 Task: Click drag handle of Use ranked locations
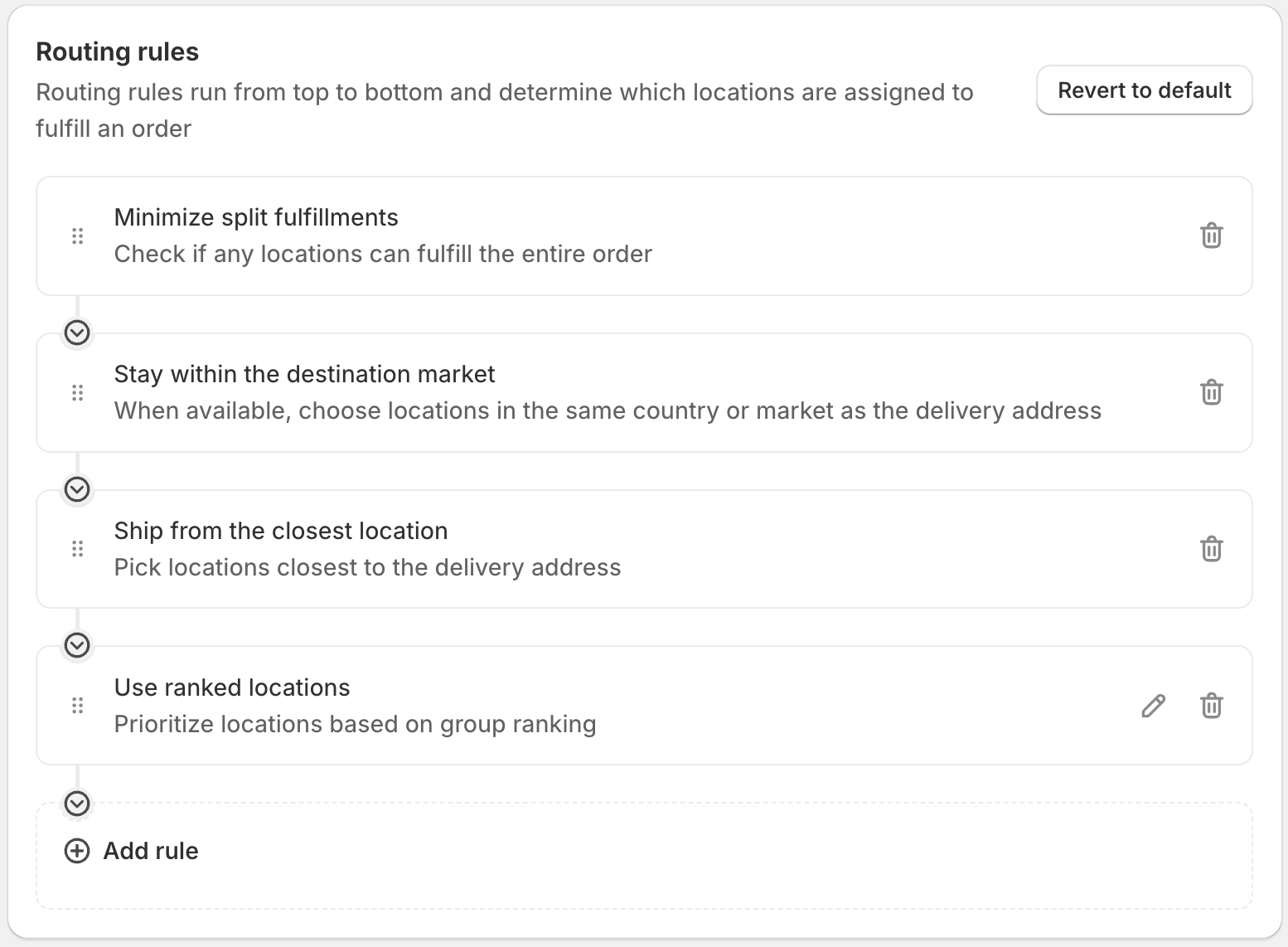(x=78, y=706)
